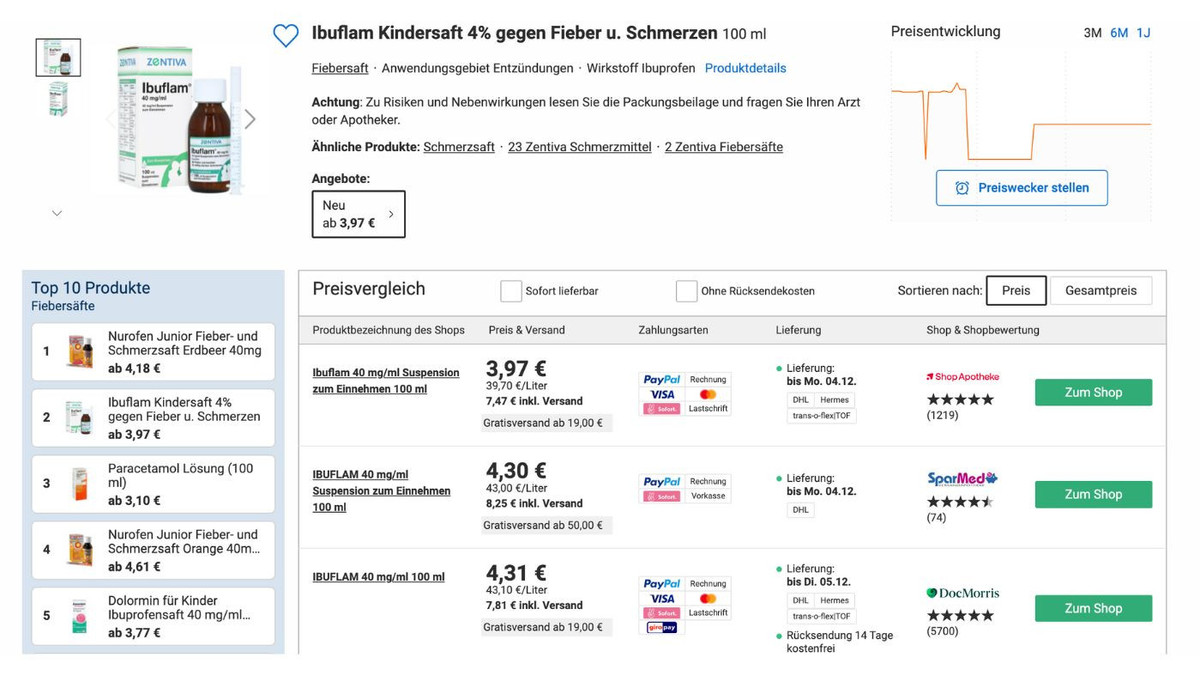Click the Hermes shipping badge in the first offer
The width and height of the screenshot is (1200, 676).
tap(837, 400)
